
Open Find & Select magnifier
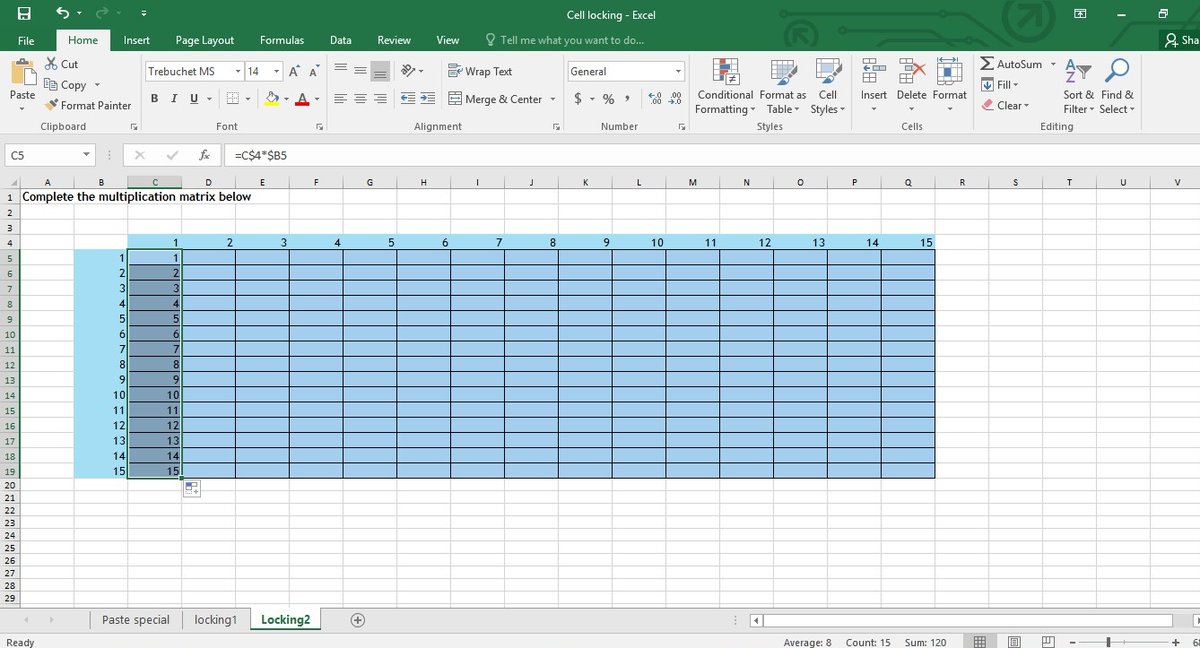pos(1117,86)
